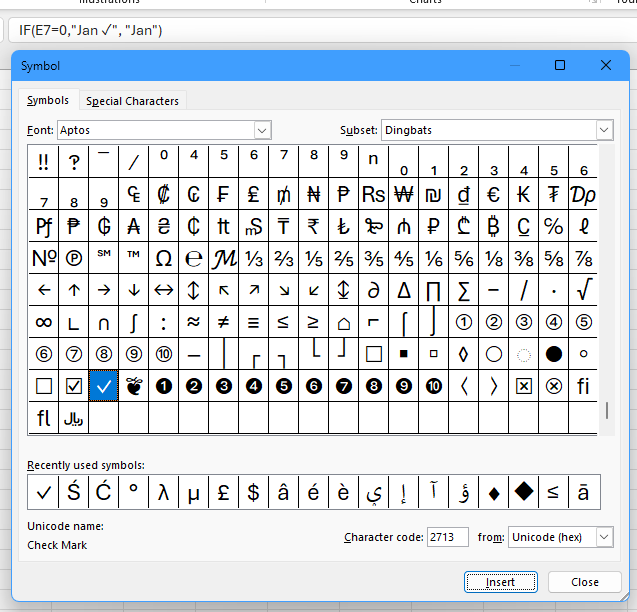Click the formula bar containing IF formula

click(322, 30)
